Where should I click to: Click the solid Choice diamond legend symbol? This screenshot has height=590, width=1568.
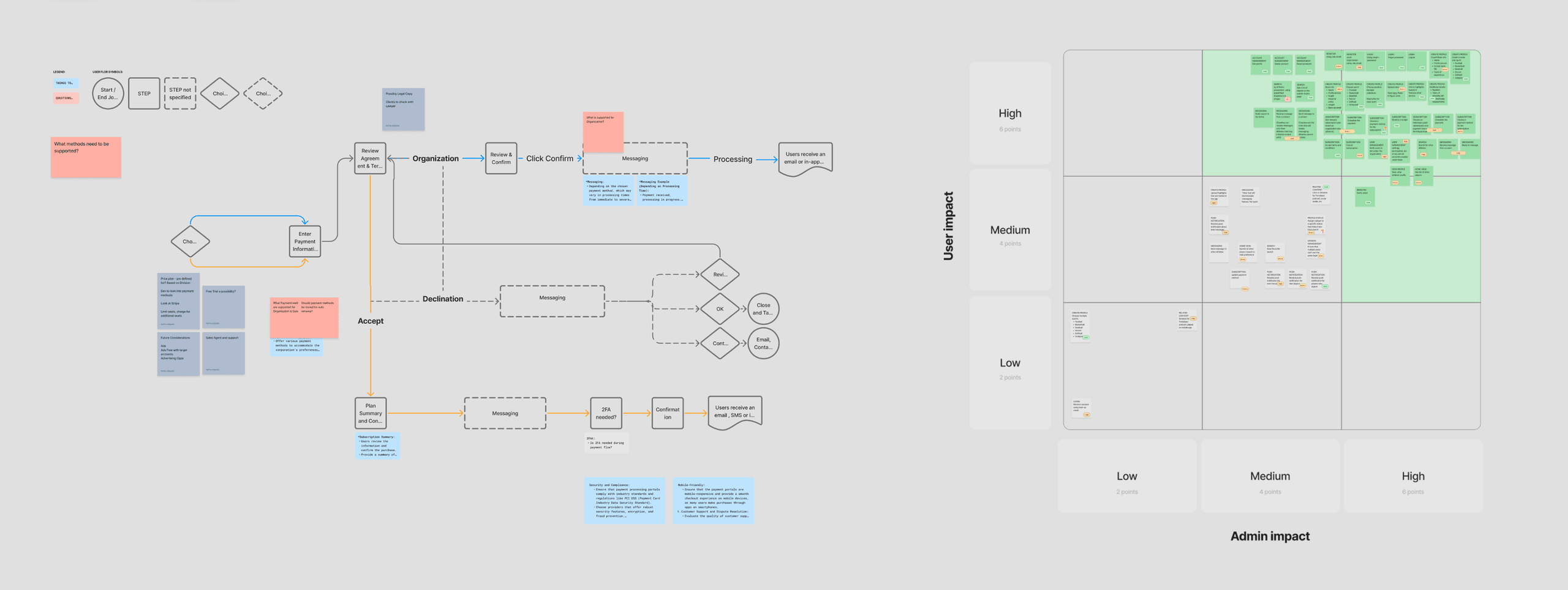point(220,94)
